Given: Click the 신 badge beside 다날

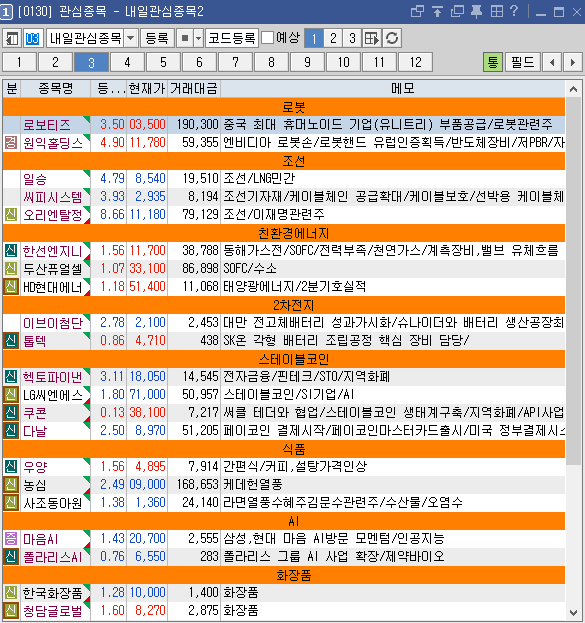Looking at the screenshot, I should coord(11,430).
